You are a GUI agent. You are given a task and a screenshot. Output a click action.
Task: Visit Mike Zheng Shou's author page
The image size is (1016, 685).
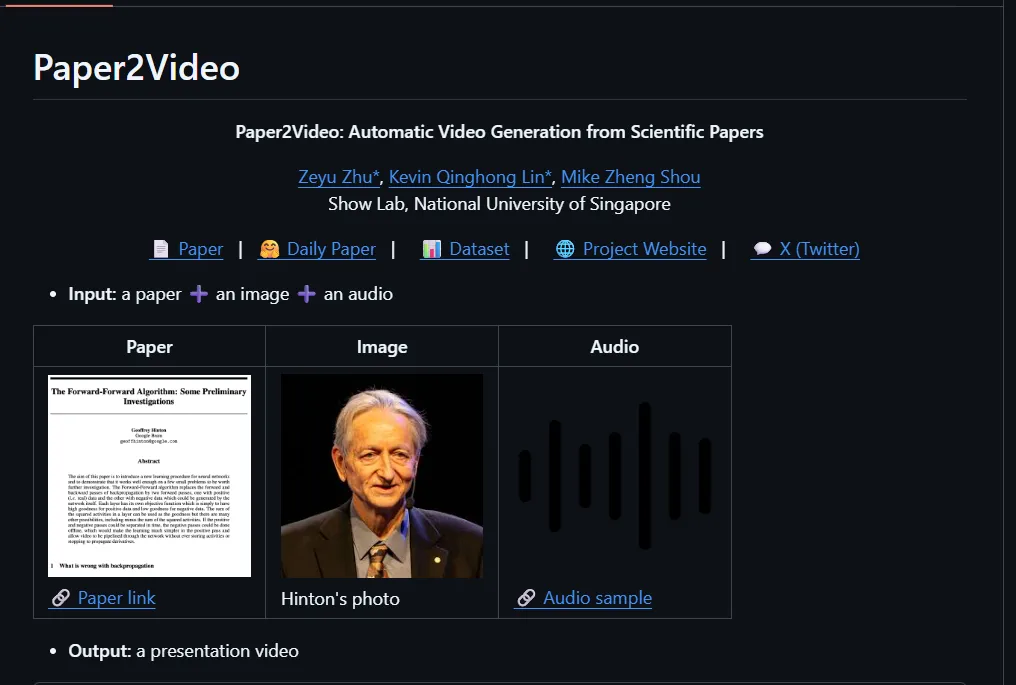click(x=630, y=177)
